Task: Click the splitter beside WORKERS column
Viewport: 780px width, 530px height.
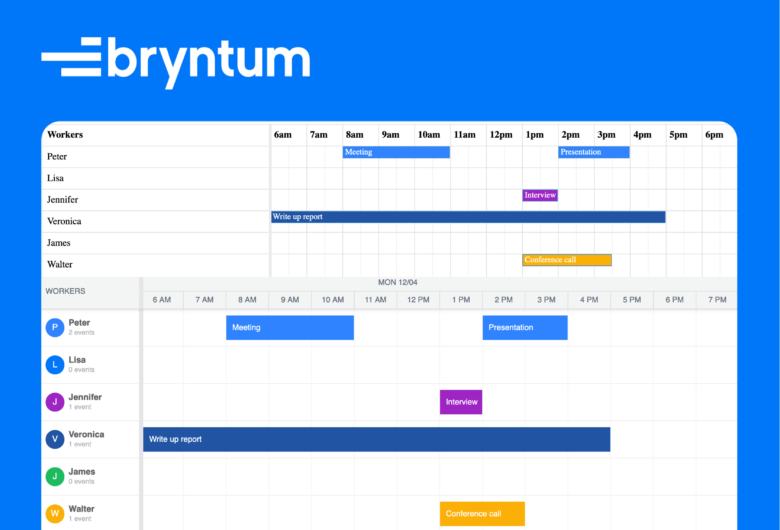Action: pyautogui.click(x=141, y=404)
